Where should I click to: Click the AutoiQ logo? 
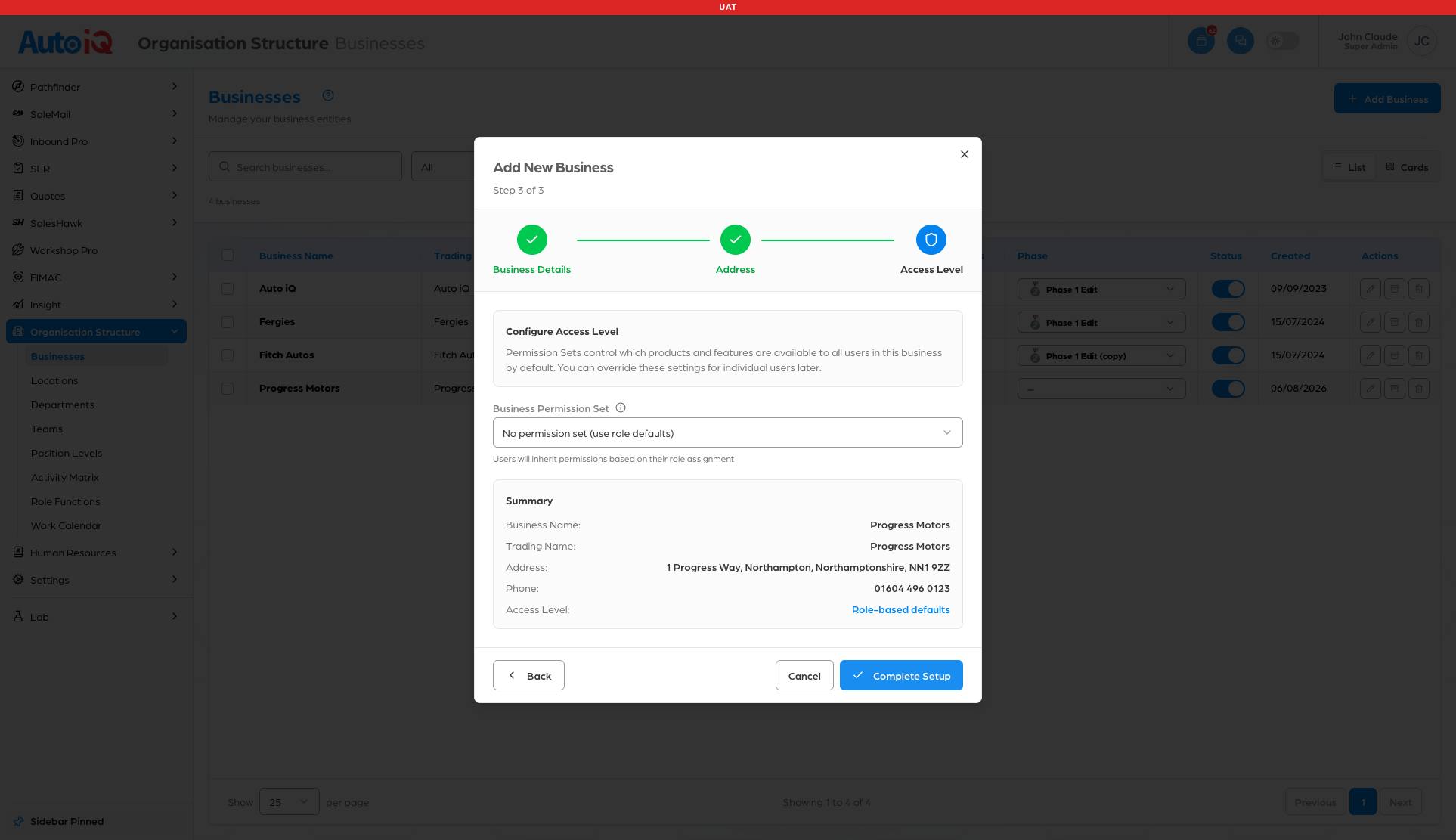65,42
